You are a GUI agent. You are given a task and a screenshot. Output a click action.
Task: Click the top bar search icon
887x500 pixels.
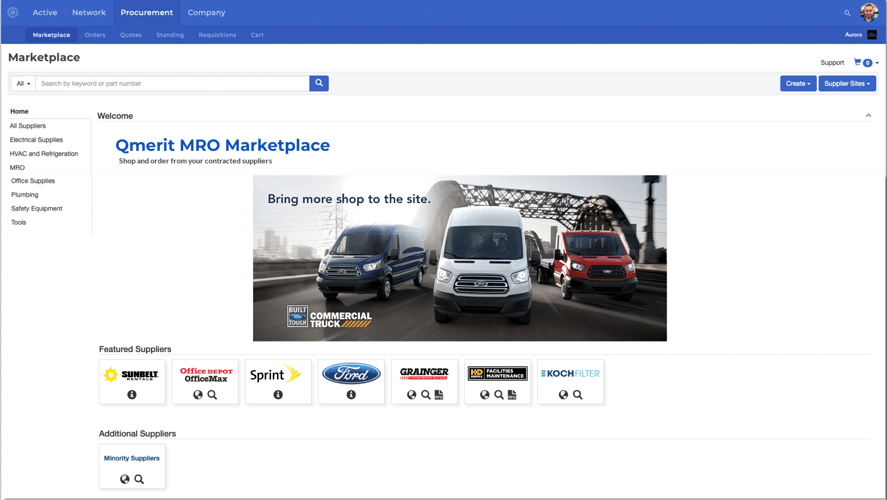[x=847, y=13]
